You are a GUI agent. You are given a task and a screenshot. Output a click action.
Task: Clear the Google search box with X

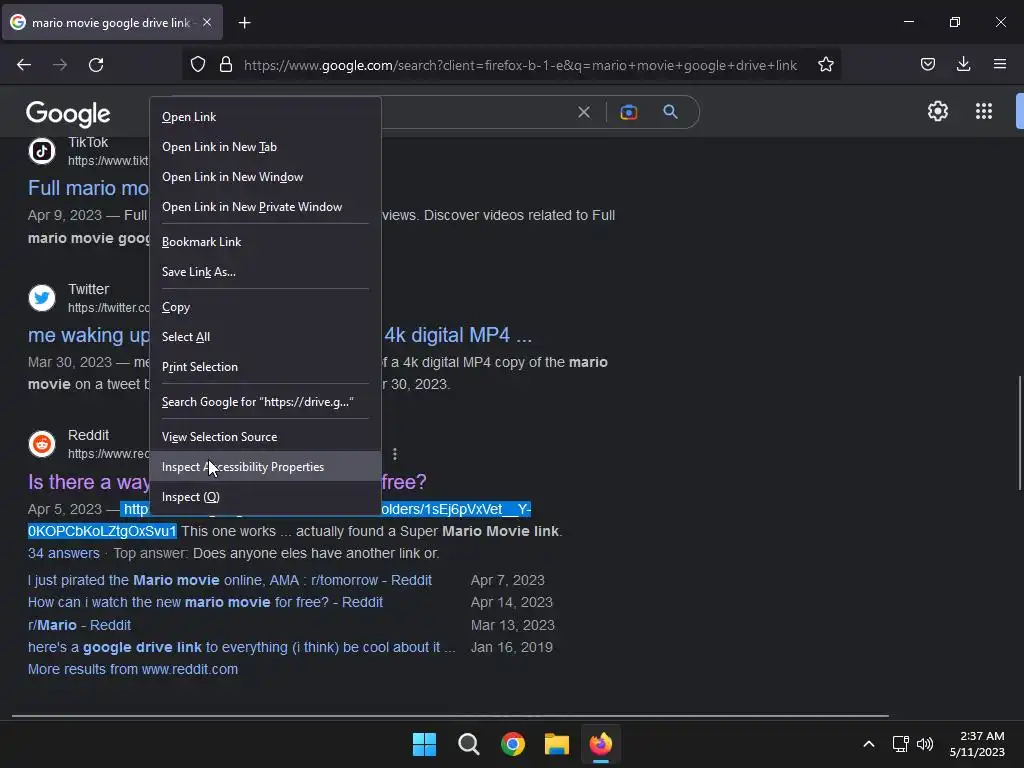click(584, 112)
